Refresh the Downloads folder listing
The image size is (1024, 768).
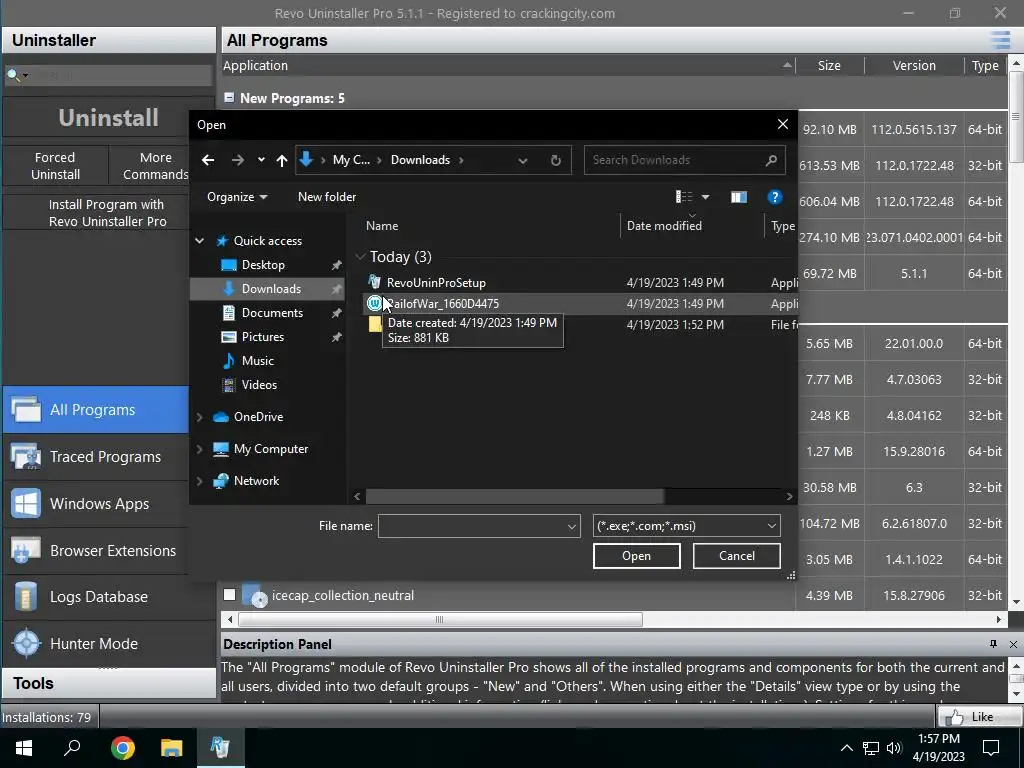pos(556,160)
